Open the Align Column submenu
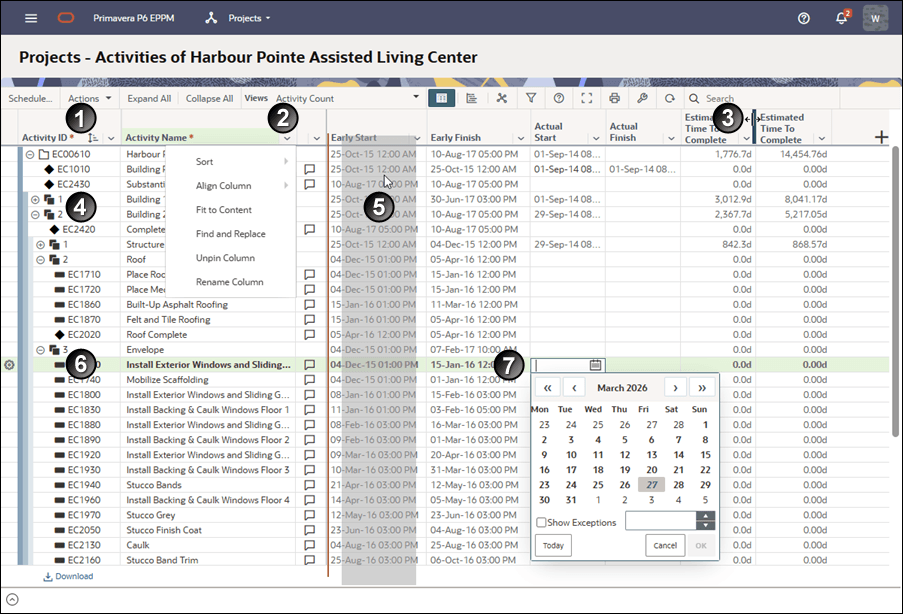Image resolution: width=903 pixels, height=614 pixels. [x=230, y=185]
